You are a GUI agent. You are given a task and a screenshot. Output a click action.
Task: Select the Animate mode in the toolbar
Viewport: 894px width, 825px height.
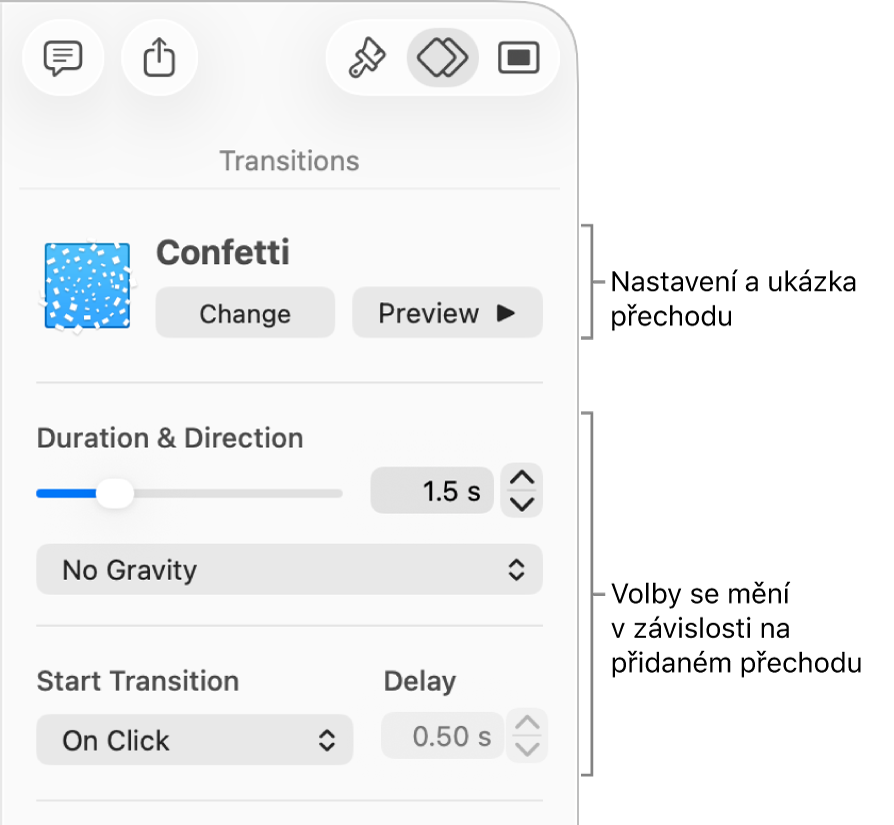coord(441,58)
